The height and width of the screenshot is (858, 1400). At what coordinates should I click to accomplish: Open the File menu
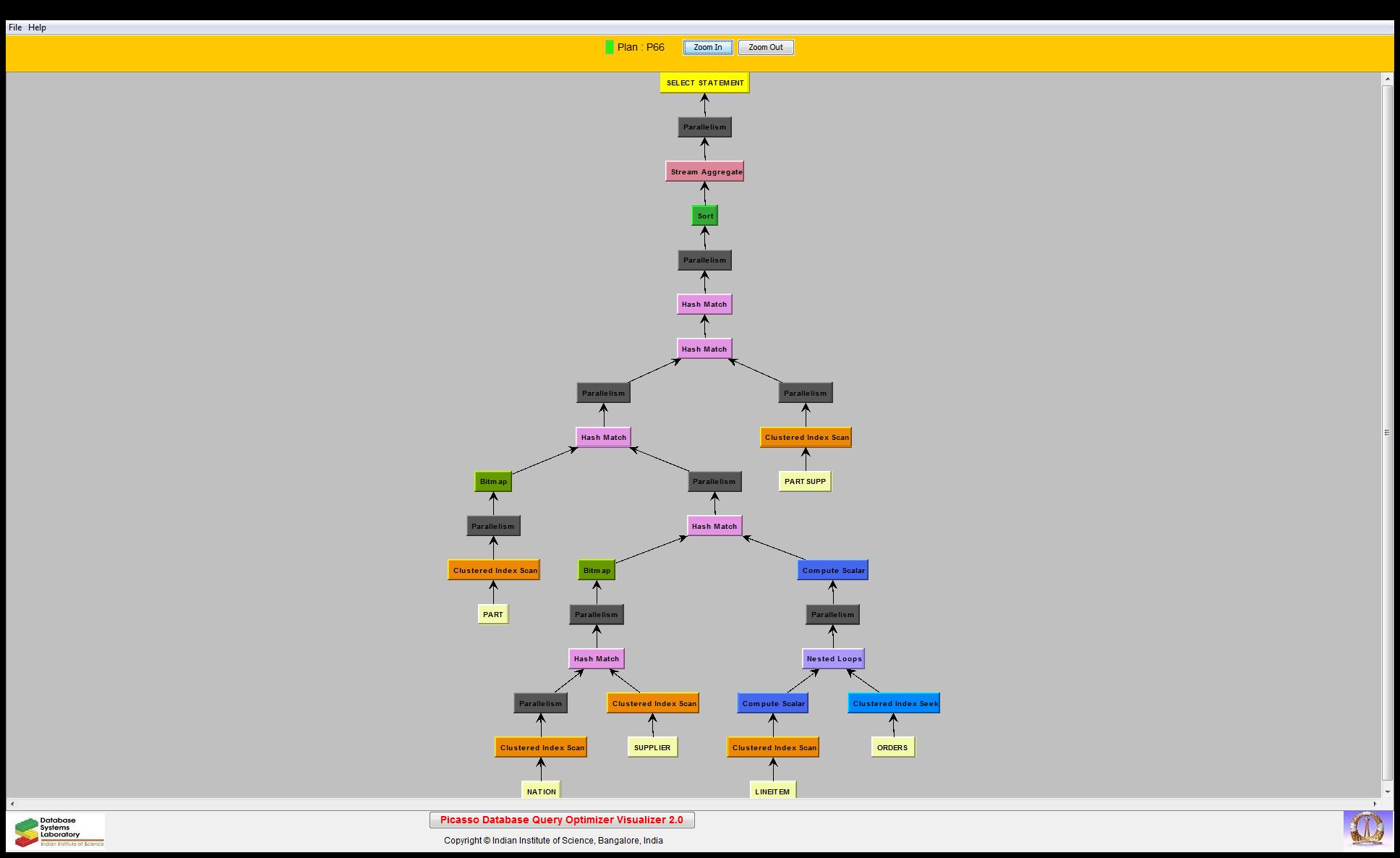14,27
